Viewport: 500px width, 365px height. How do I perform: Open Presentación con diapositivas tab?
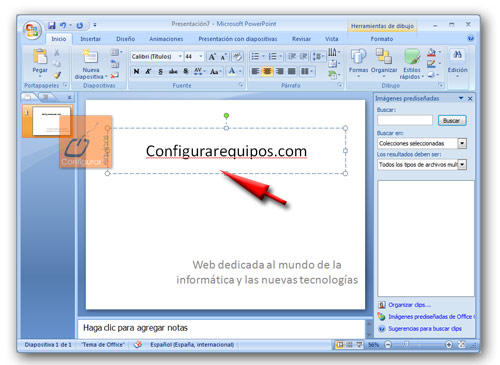tap(238, 39)
